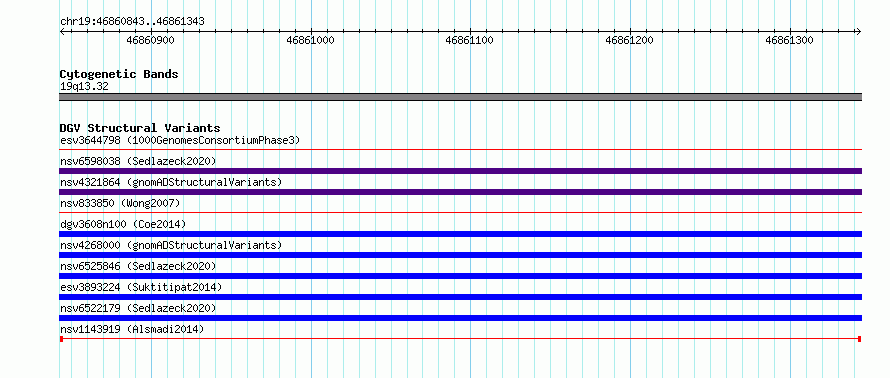
Task: Select the Cytogenetic Bands track title
Action: [x=119, y=74]
